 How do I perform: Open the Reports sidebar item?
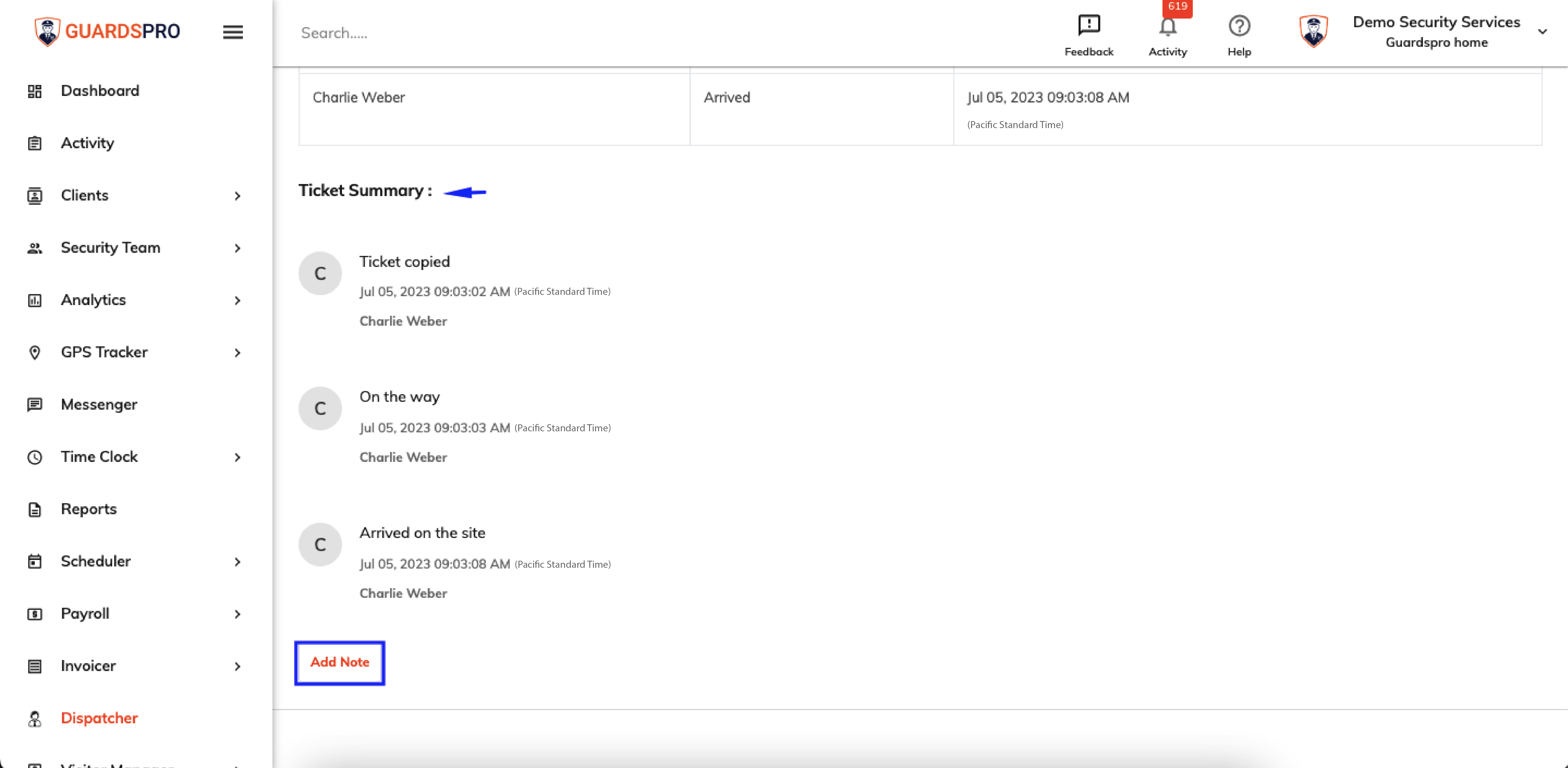point(89,509)
